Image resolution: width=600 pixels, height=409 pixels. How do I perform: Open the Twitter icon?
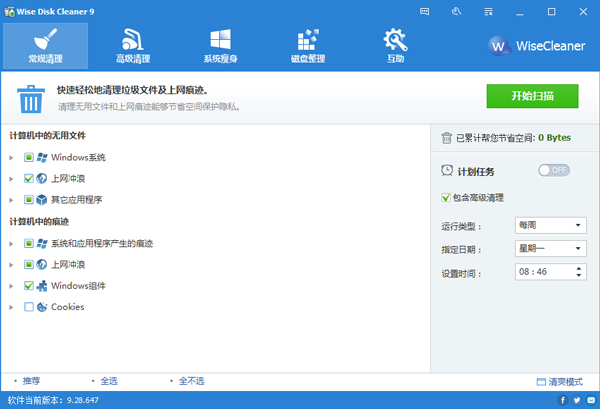pyautogui.click(x=577, y=400)
